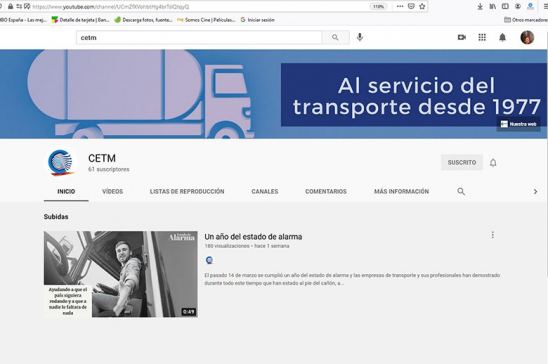The image size is (548, 364).
Task: Switch to the Vídeos tab
Action: 113,191
